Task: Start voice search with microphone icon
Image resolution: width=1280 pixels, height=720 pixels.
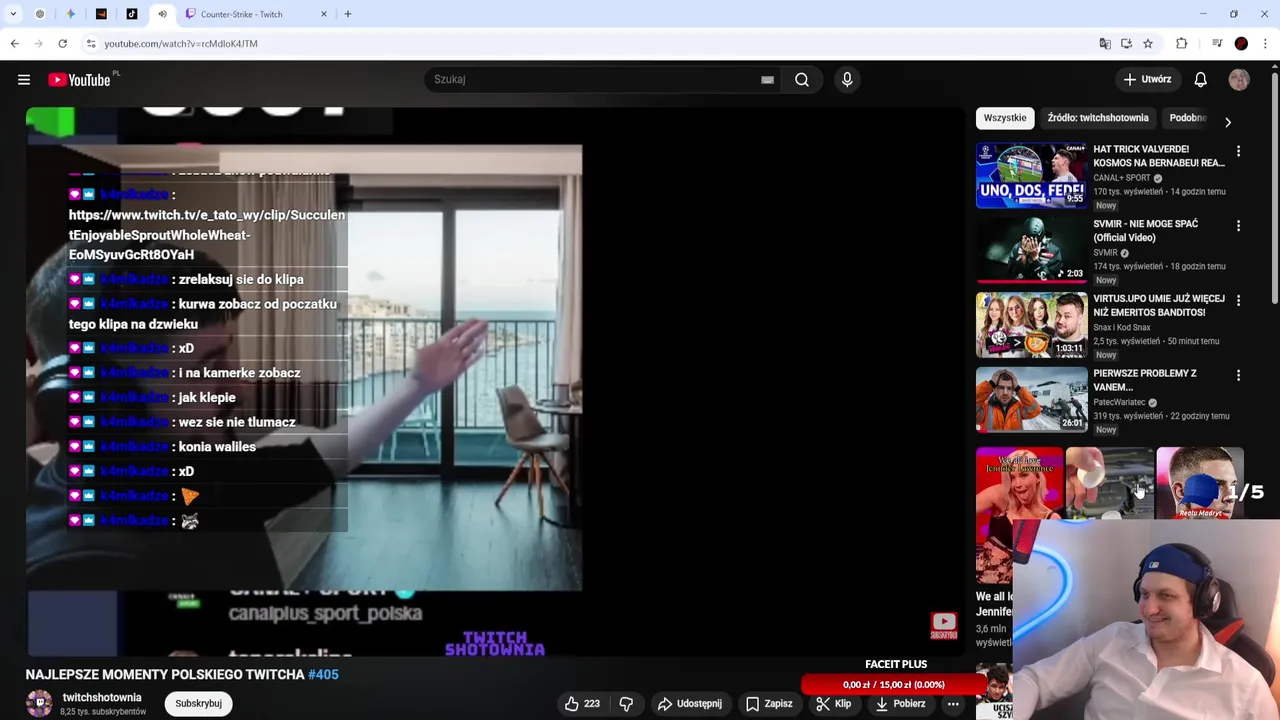Action: 847,80
